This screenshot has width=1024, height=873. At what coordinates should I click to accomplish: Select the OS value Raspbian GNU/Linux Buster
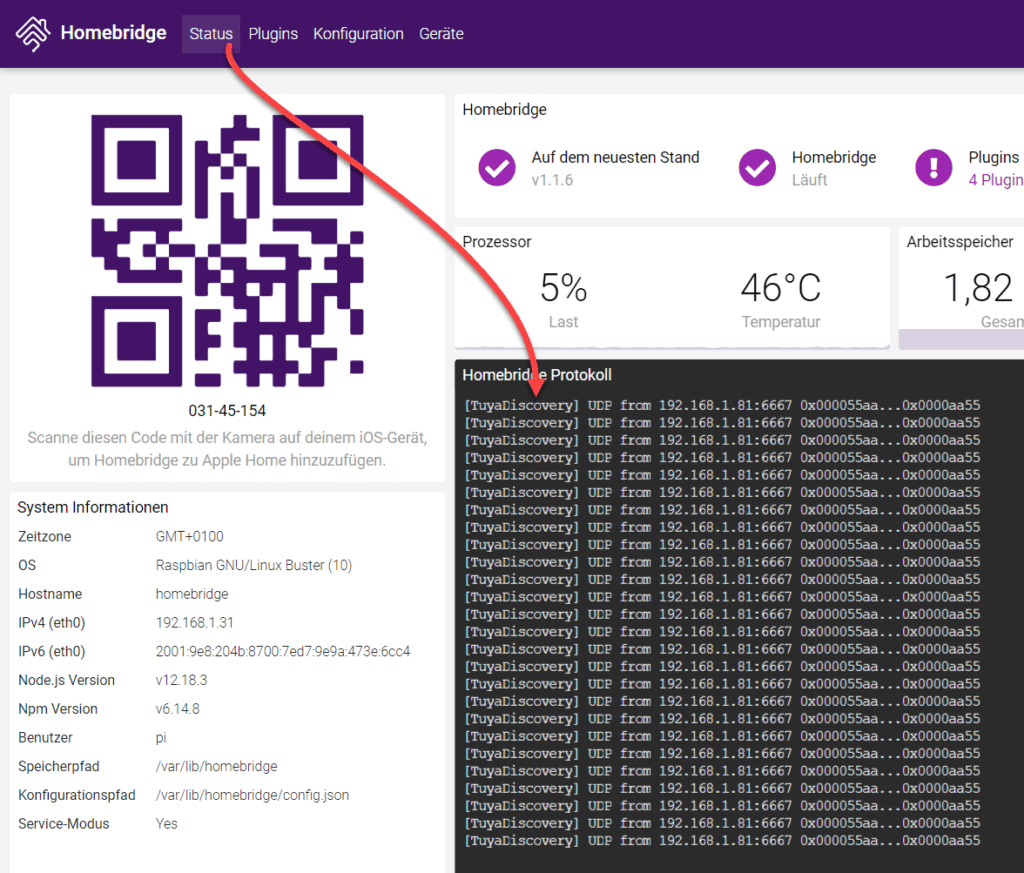[x=253, y=565]
